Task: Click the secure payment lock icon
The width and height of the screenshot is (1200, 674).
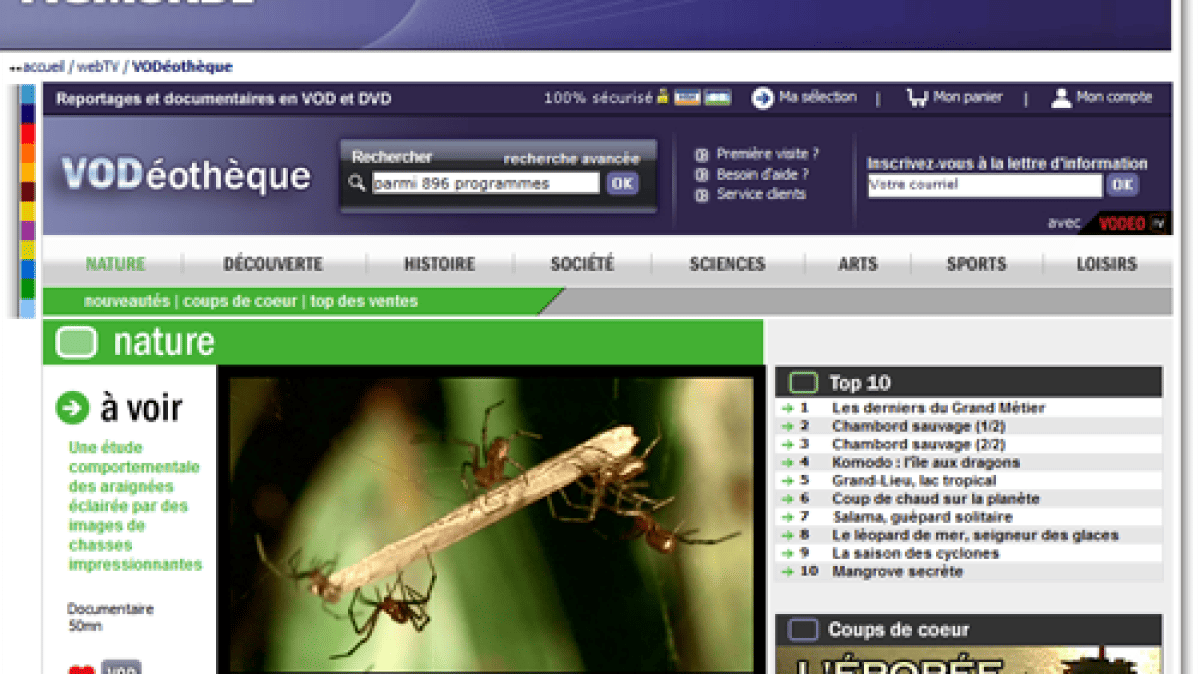Action: pyautogui.click(x=662, y=98)
